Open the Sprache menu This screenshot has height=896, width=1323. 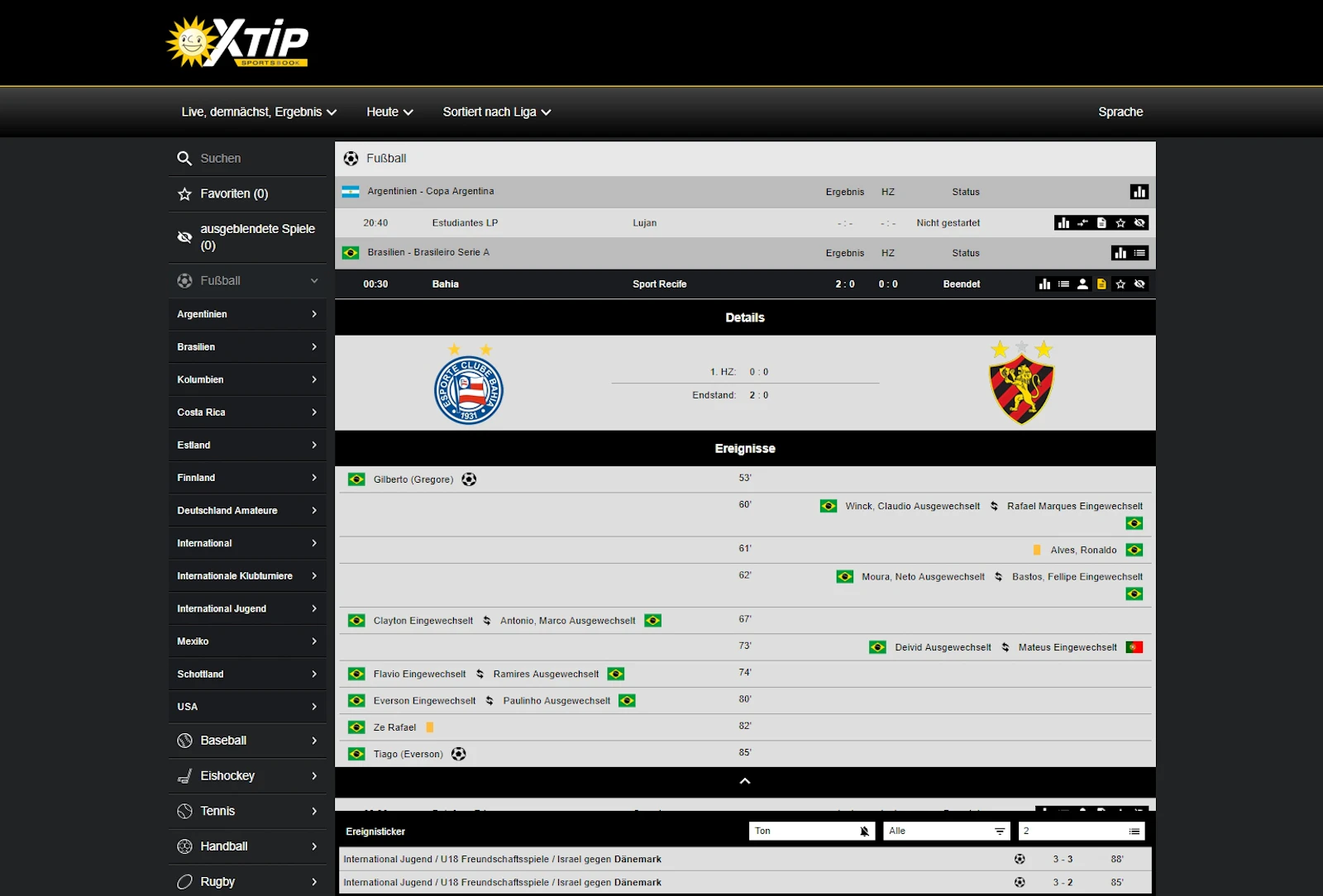pyautogui.click(x=1120, y=112)
